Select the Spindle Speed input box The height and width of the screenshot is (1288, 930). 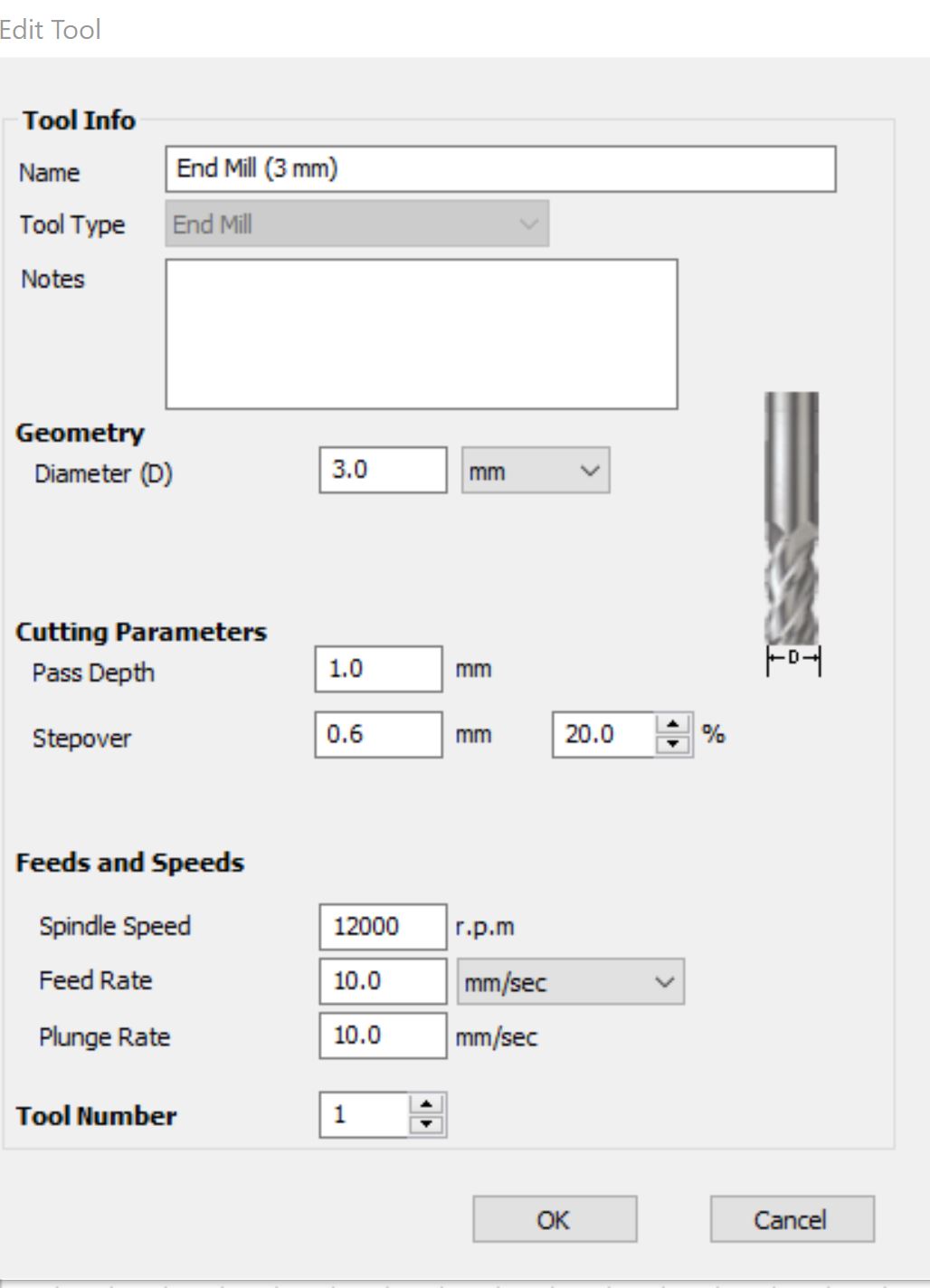point(382,926)
